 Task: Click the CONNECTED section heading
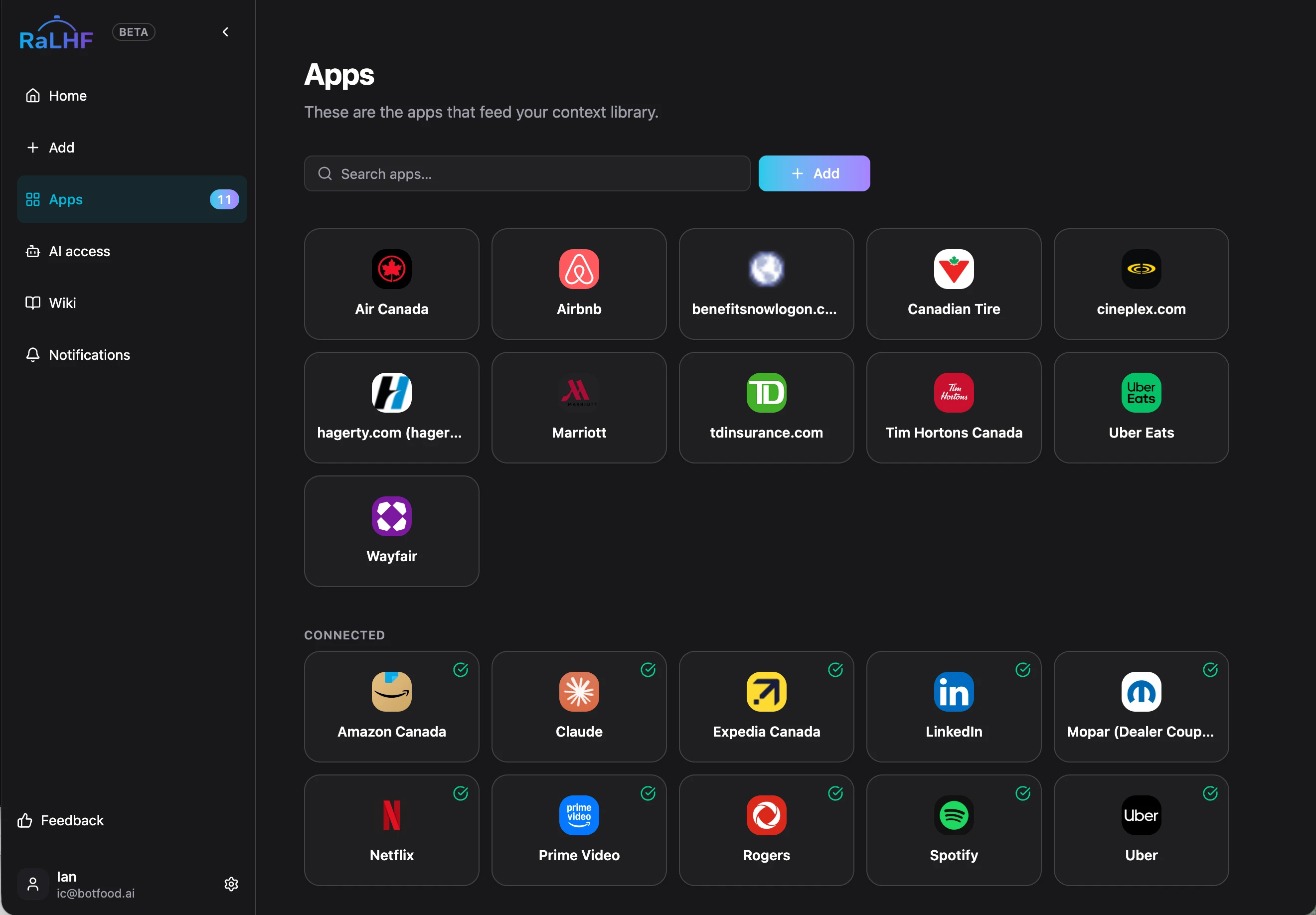(344, 635)
